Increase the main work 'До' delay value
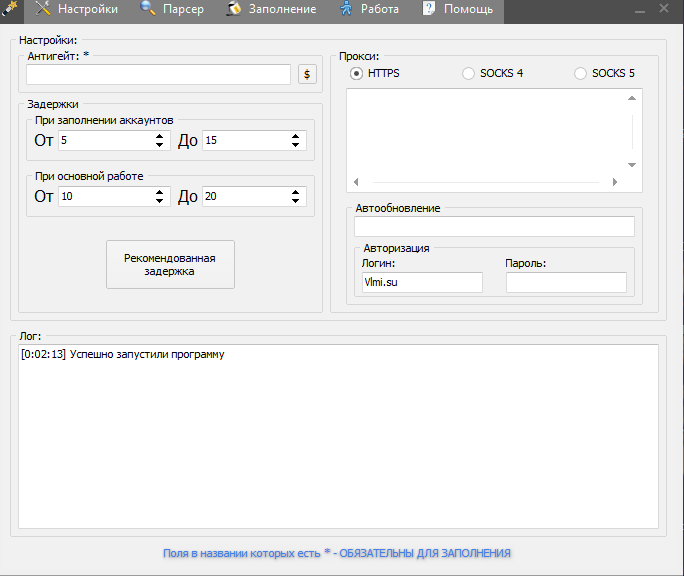Viewport: 684px width, 576px height. pos(296,192)
